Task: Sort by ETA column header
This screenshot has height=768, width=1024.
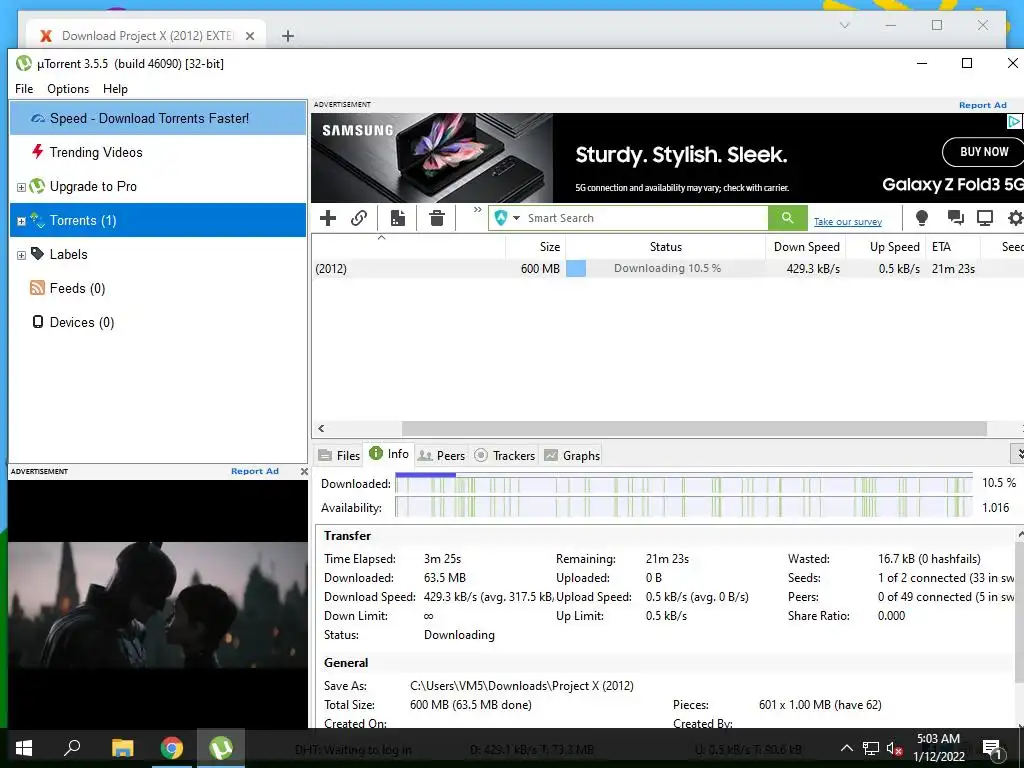Action: point(953,247)
